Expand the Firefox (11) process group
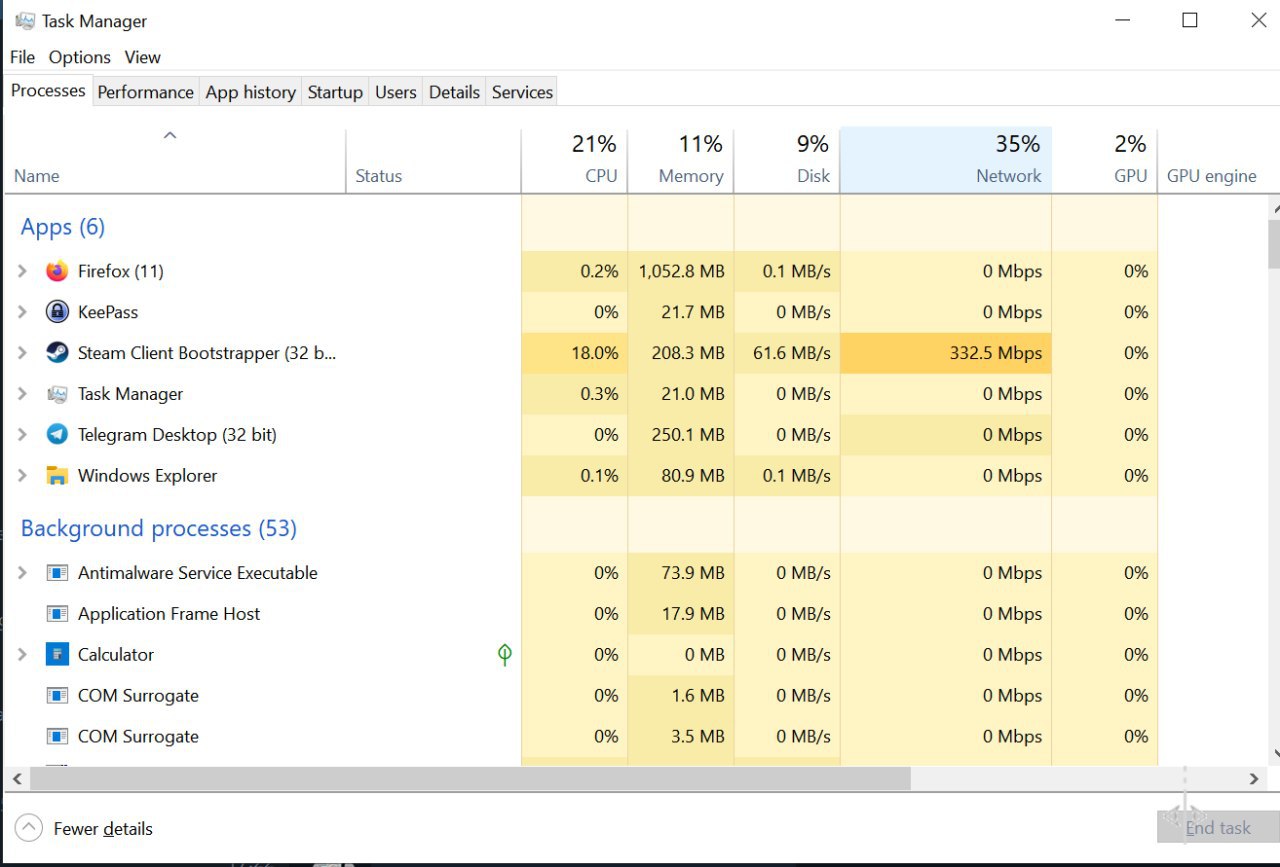This screenshot has width=1280, height=867. coord(22,271)
